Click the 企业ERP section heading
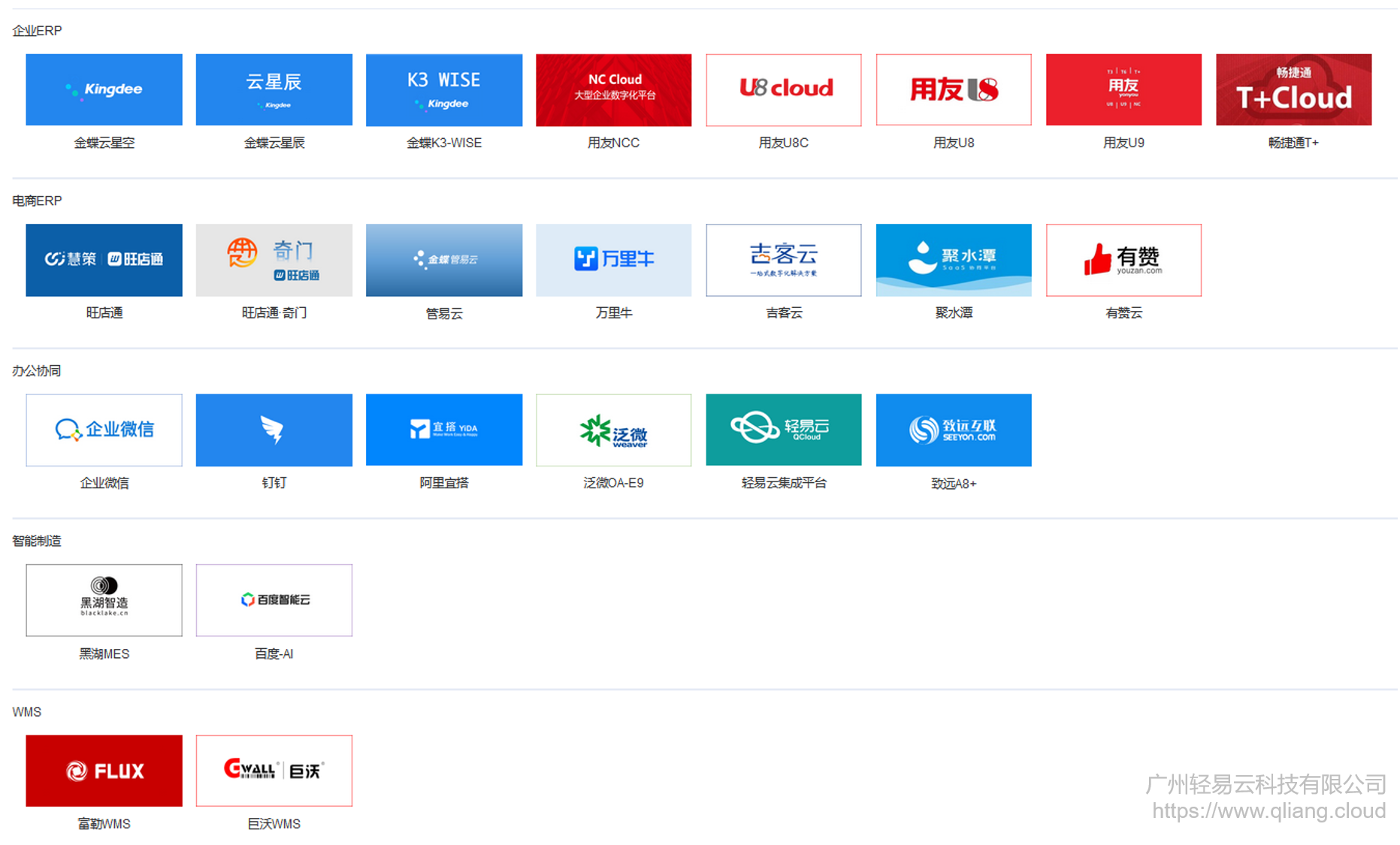This screenshot has width=1400, height=845. point(38,31)
